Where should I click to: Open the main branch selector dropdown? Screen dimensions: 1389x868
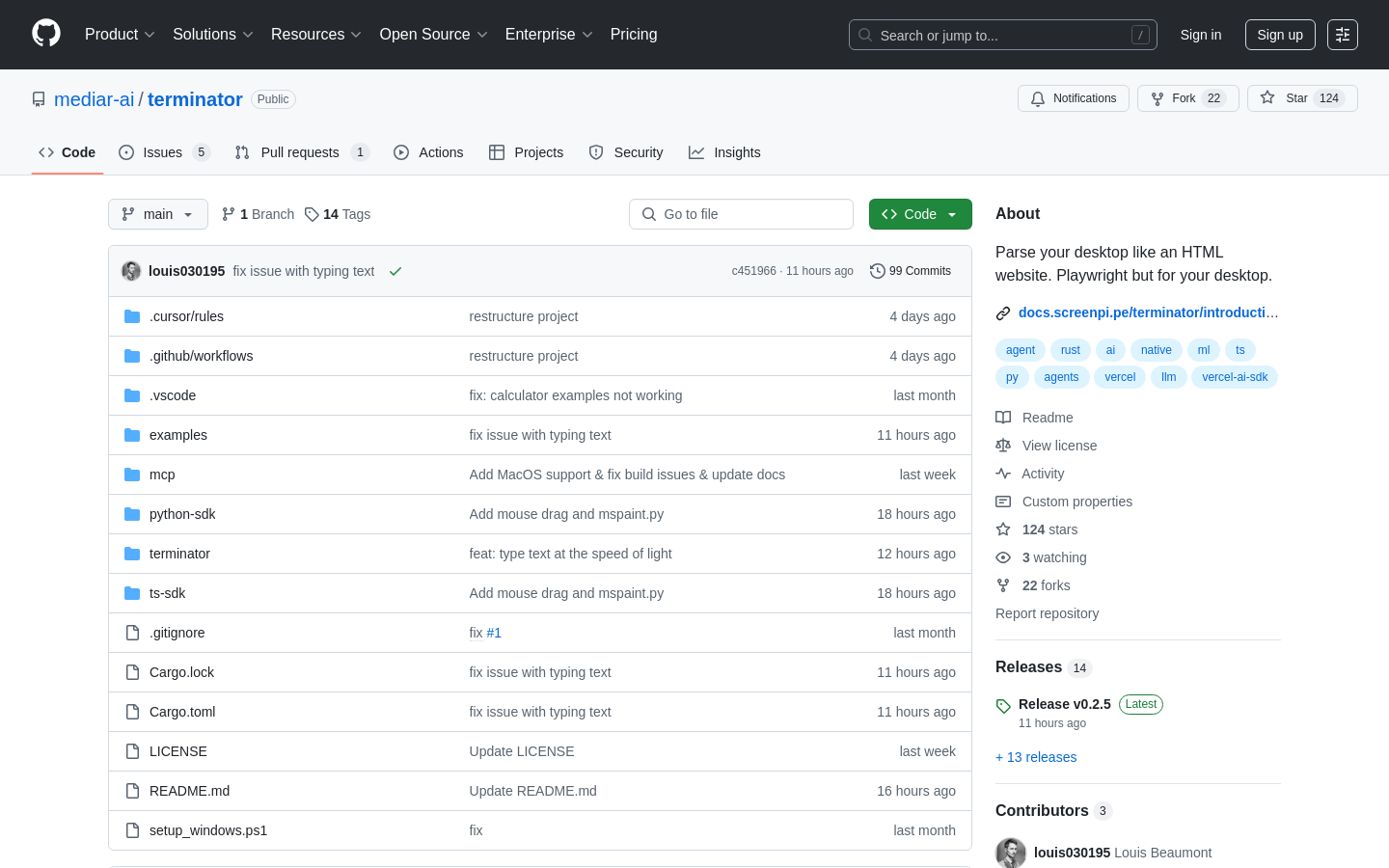(158, 214)
